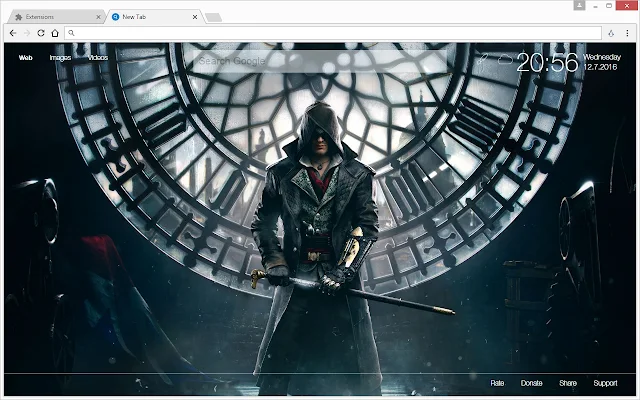Switch to Images search mode
The width and height of the screenshot is (640, 400).
click(60, 58)
